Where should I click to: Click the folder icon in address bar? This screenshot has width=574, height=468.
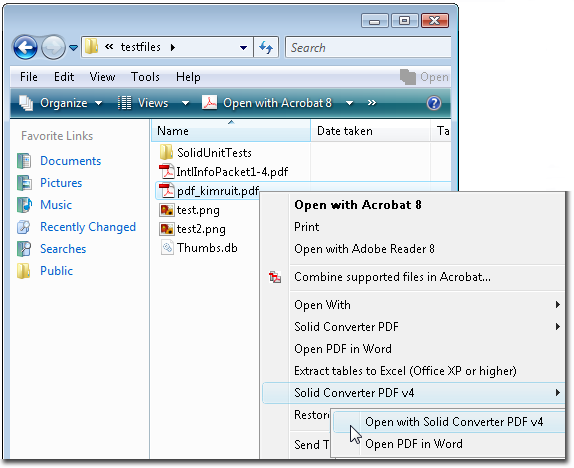91,47
